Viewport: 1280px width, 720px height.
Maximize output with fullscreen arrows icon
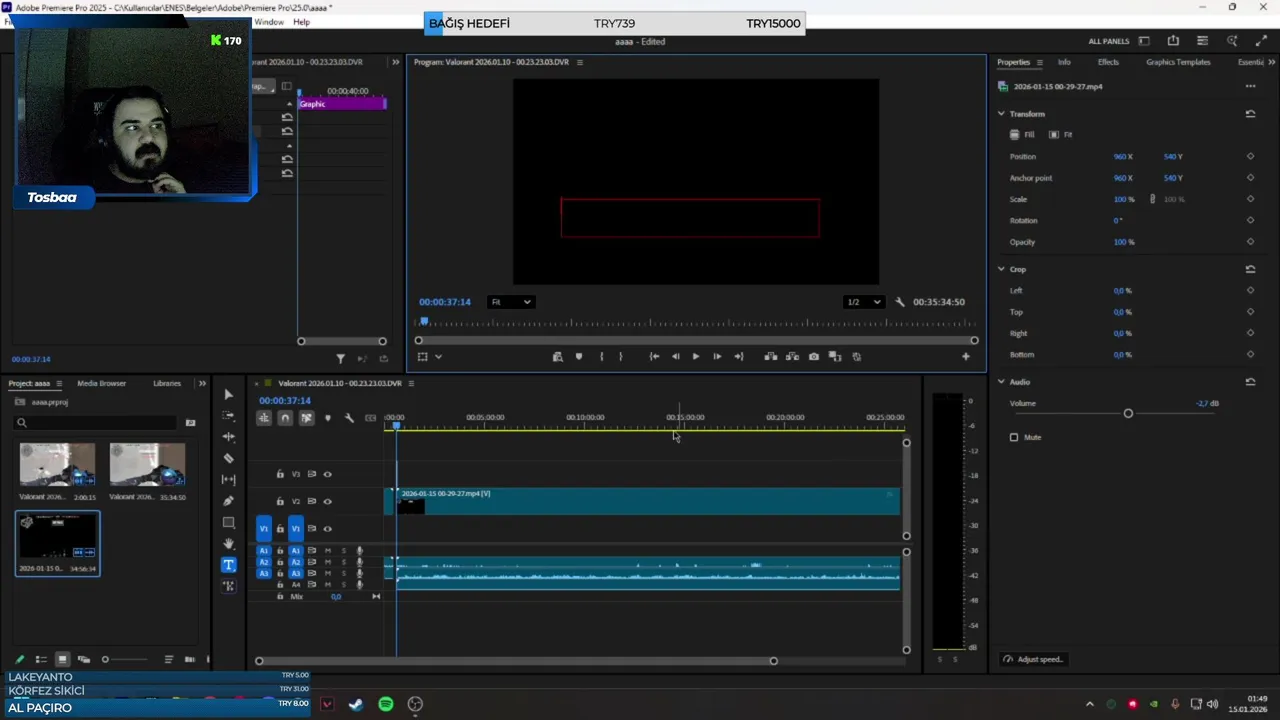[1261, 41]
